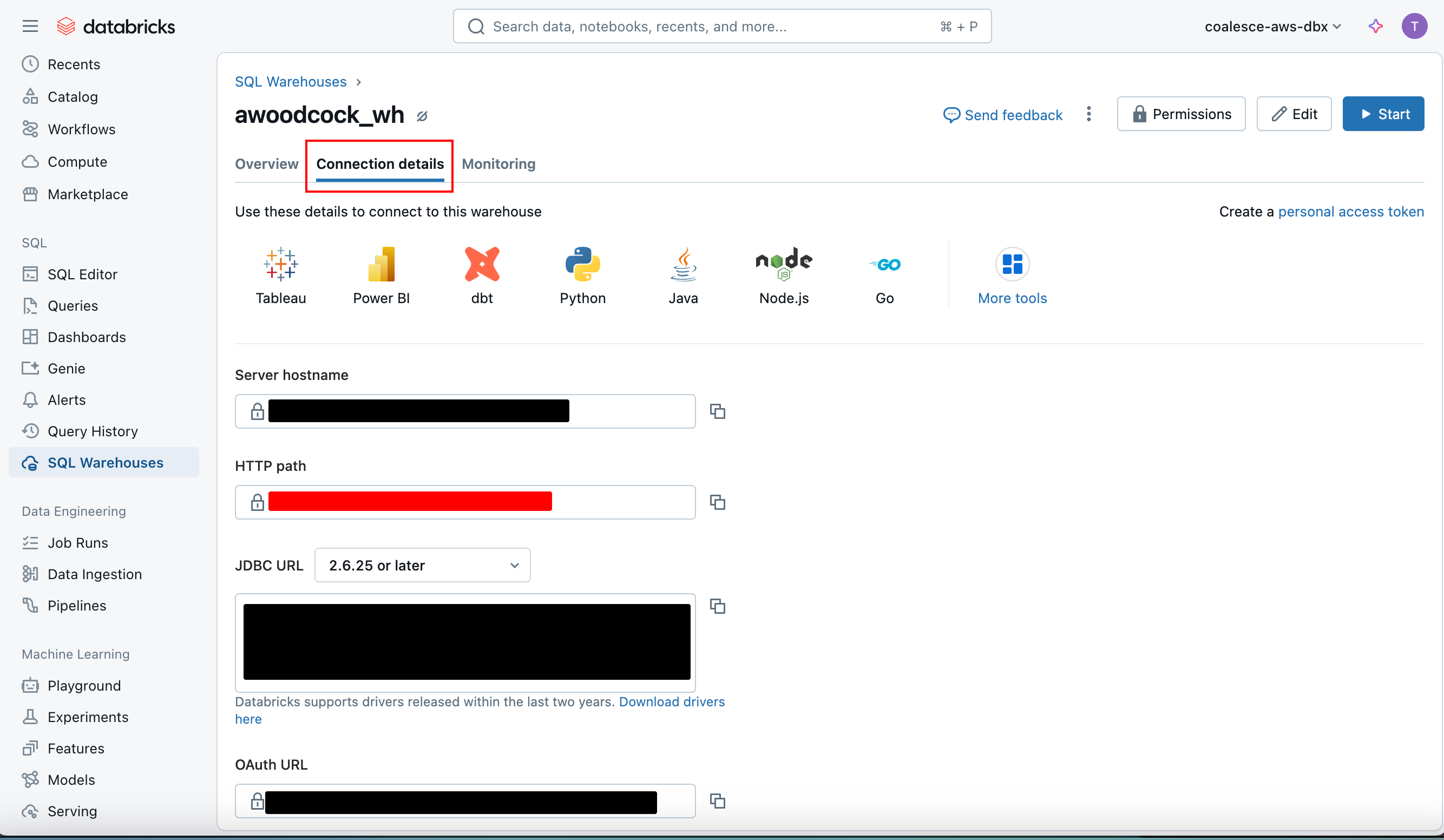Switch to the Connection details tab
1444x840 pixels.
(x=380, y=164)
